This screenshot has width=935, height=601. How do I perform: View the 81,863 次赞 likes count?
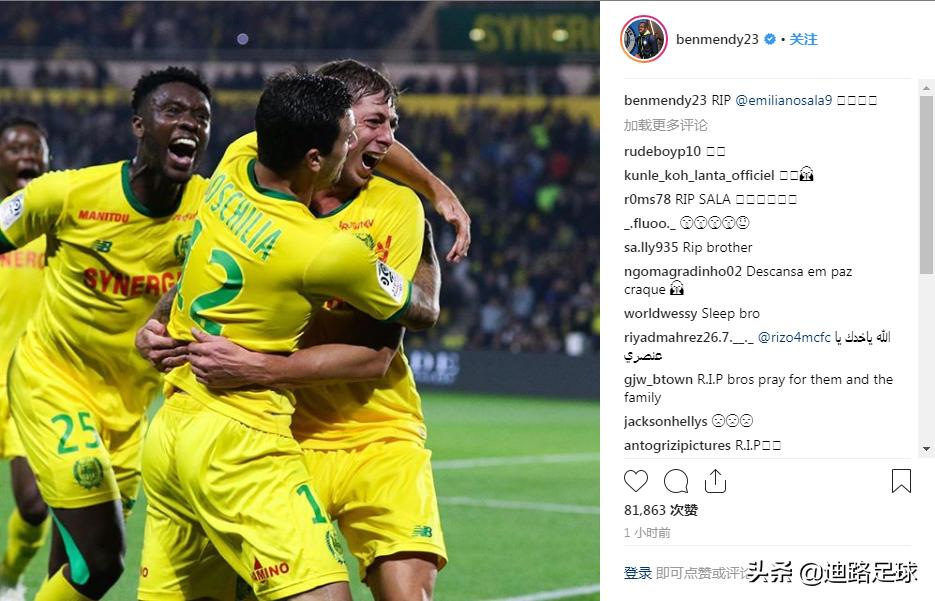[661, 510]
